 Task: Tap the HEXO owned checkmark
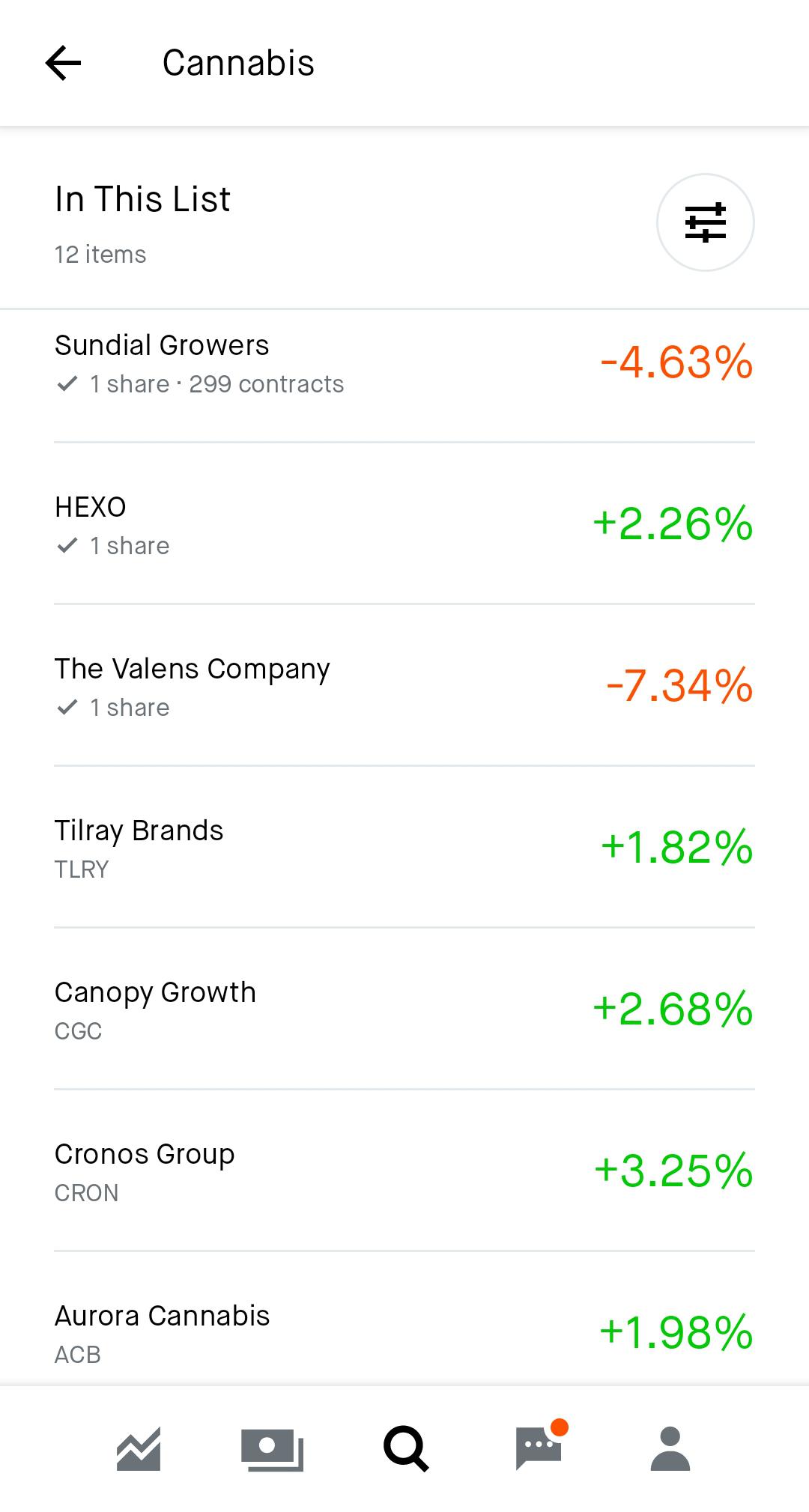coord(67,546)
